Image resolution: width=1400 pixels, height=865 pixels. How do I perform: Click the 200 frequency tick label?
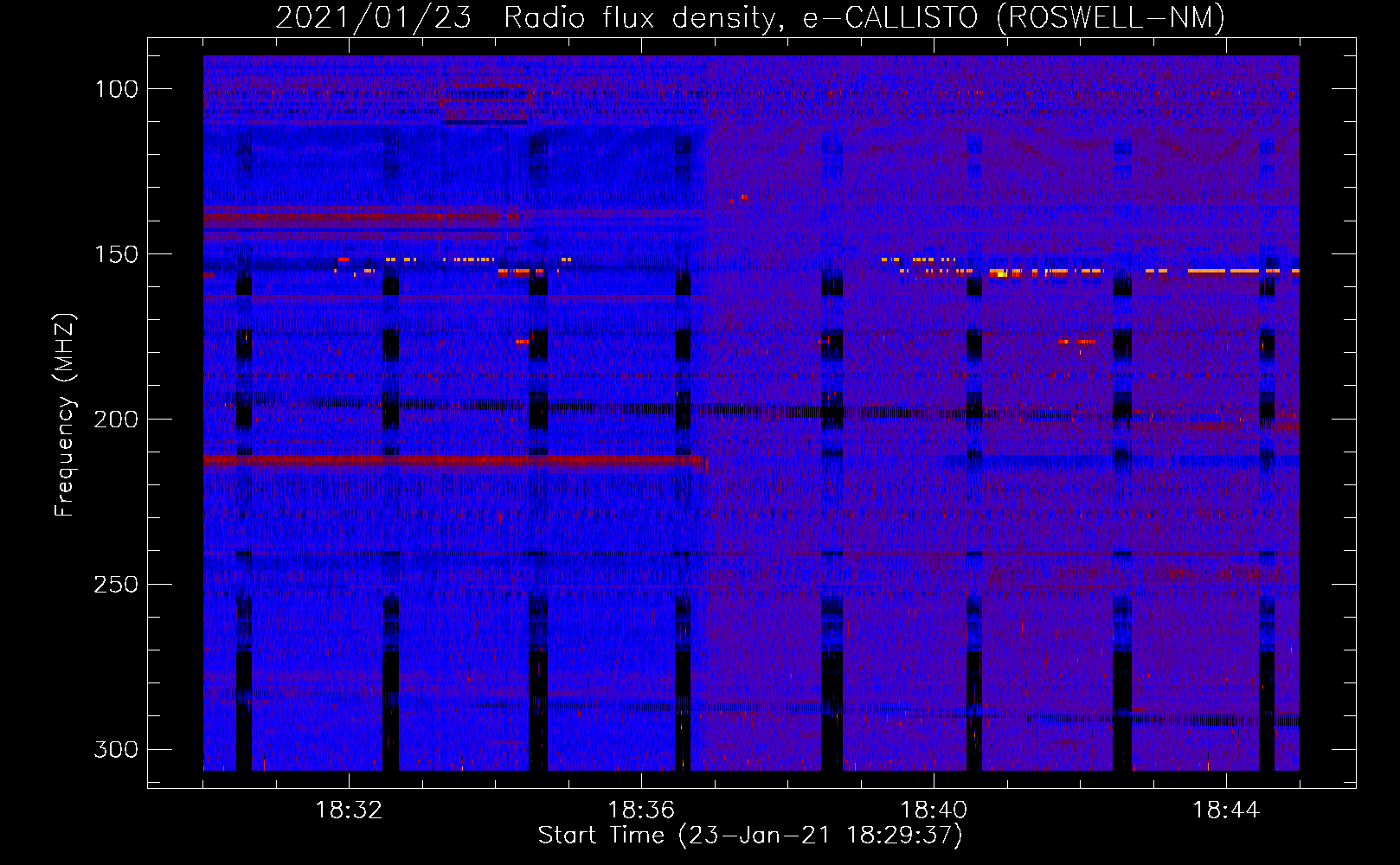point(116,420)
